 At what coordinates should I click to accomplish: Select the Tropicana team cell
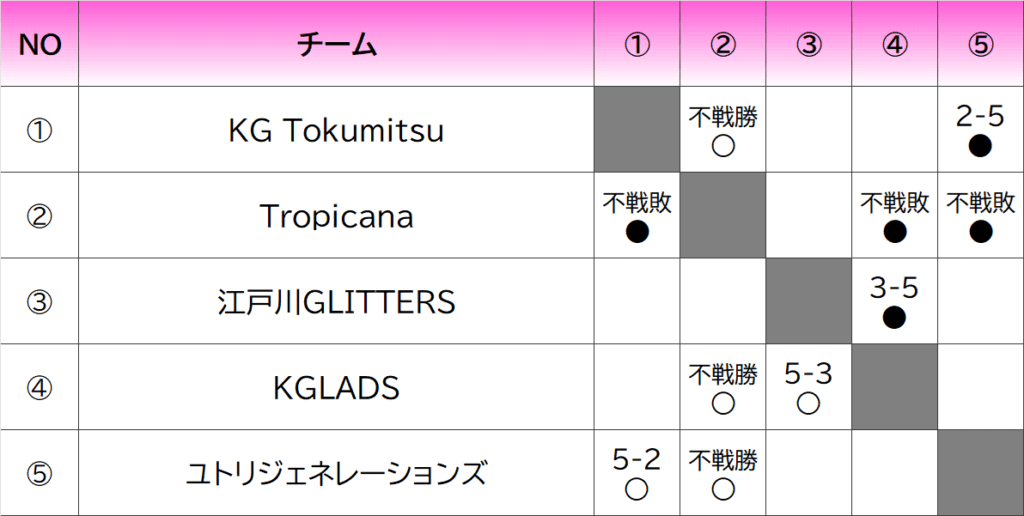tap(336, 217)
